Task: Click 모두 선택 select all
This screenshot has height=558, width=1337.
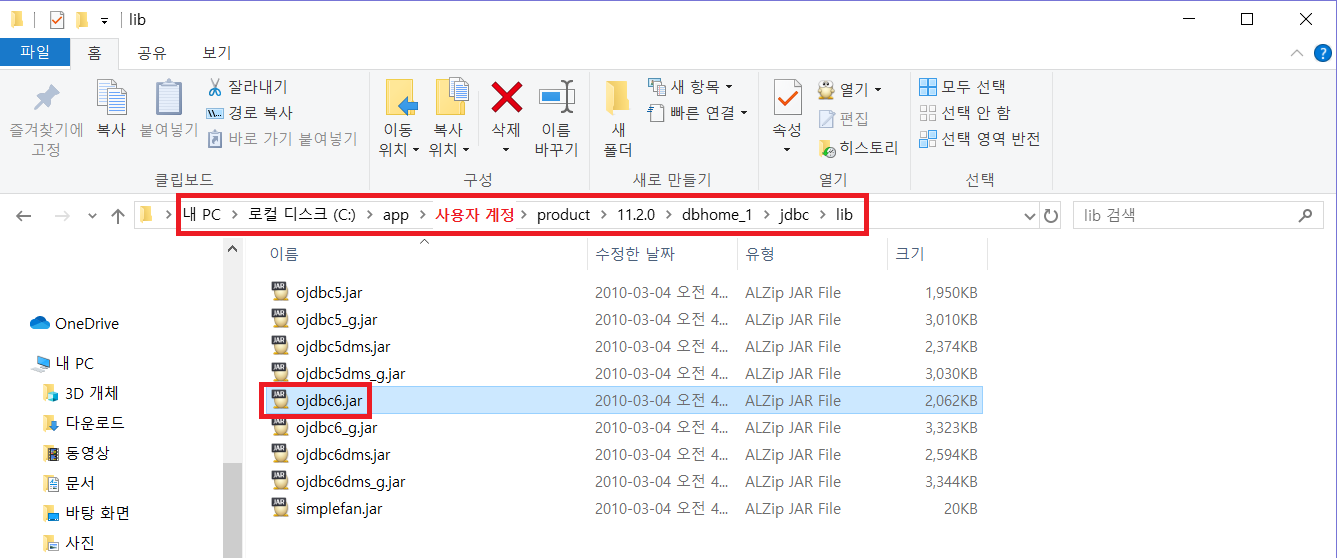Action: 962,87
